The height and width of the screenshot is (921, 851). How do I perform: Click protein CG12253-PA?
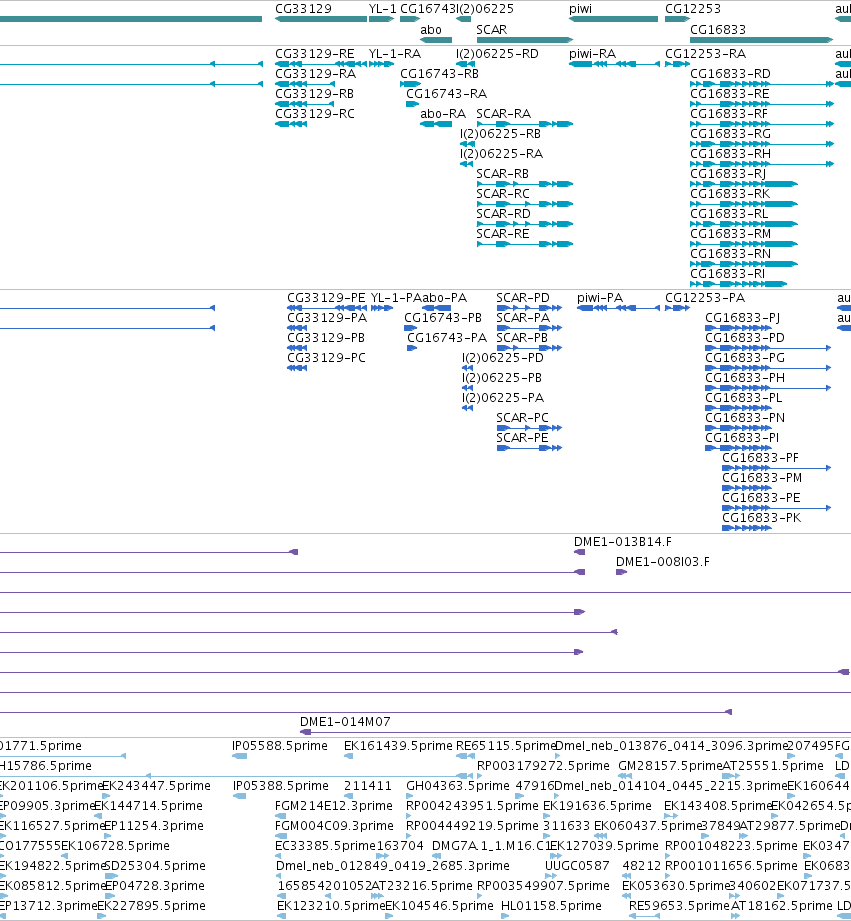705,298
